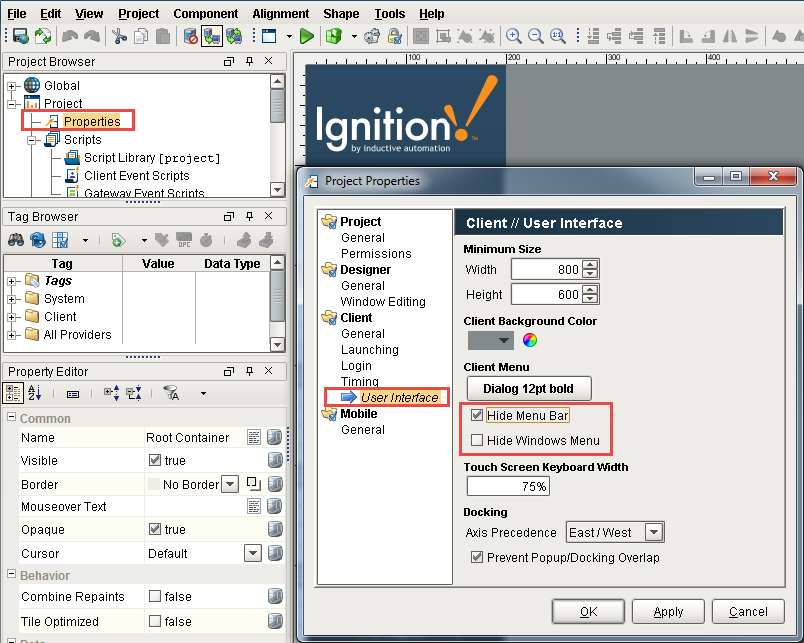This screenshot has height=643, width=804.
Task: Click the Save project toolbar icon
Action: [20, 37]
